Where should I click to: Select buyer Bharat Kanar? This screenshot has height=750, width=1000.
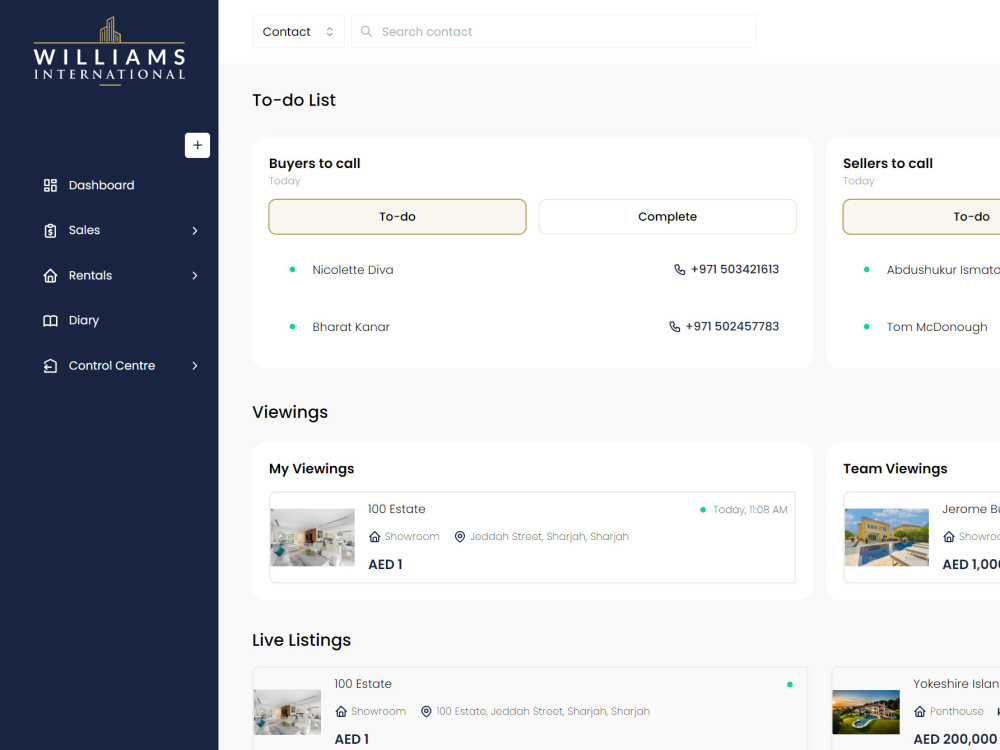(351, 327)
